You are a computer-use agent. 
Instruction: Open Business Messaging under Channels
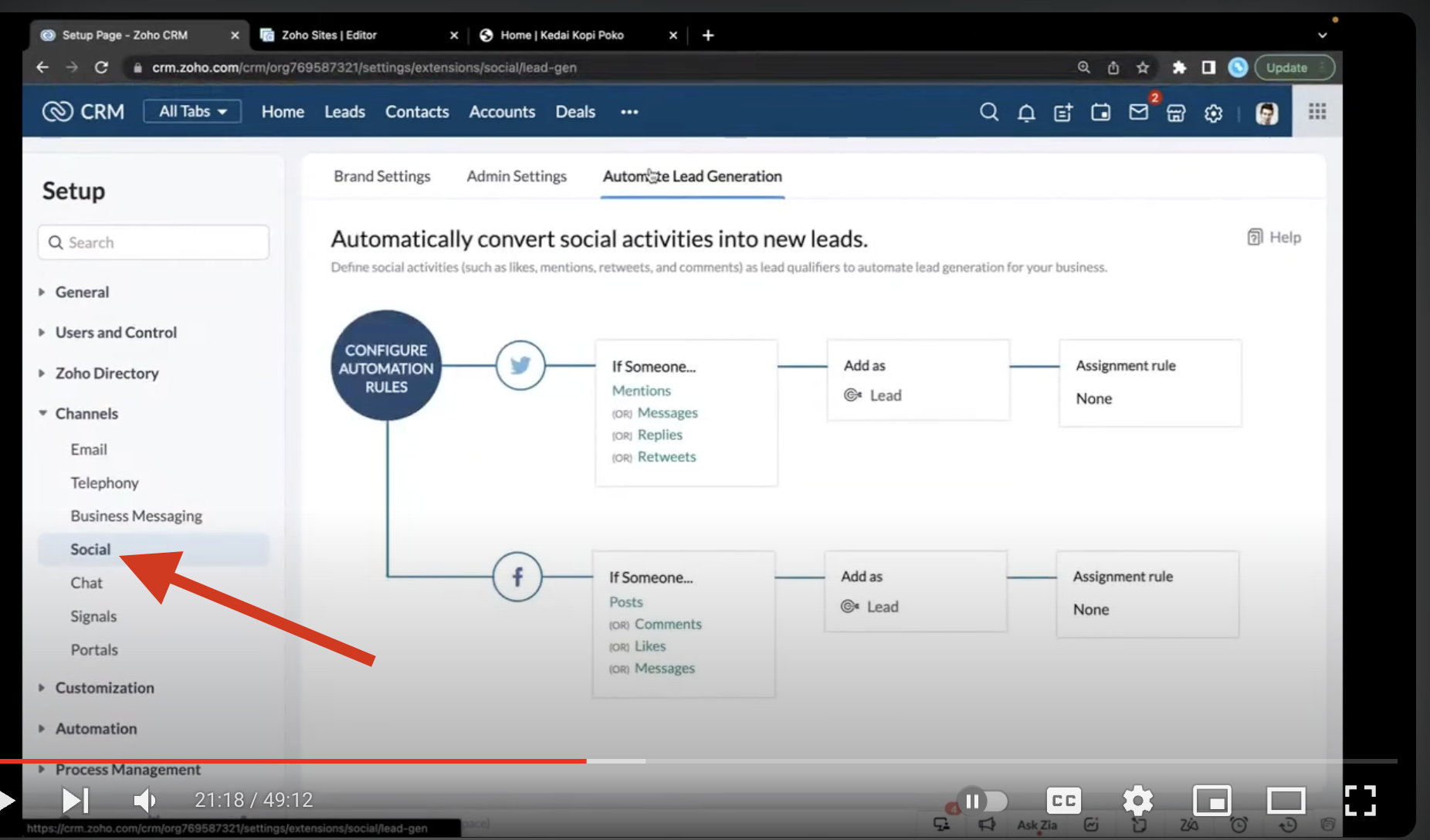[136, 516]
